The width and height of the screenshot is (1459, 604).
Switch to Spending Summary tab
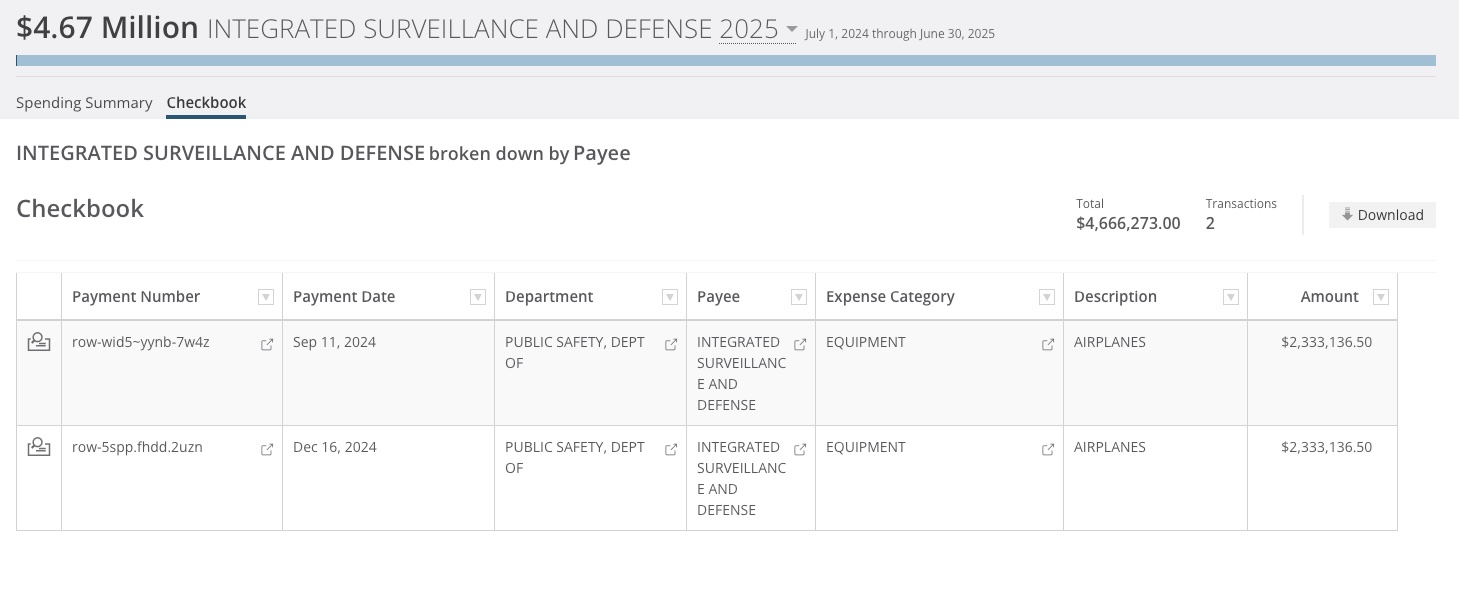tap(84, 102)
